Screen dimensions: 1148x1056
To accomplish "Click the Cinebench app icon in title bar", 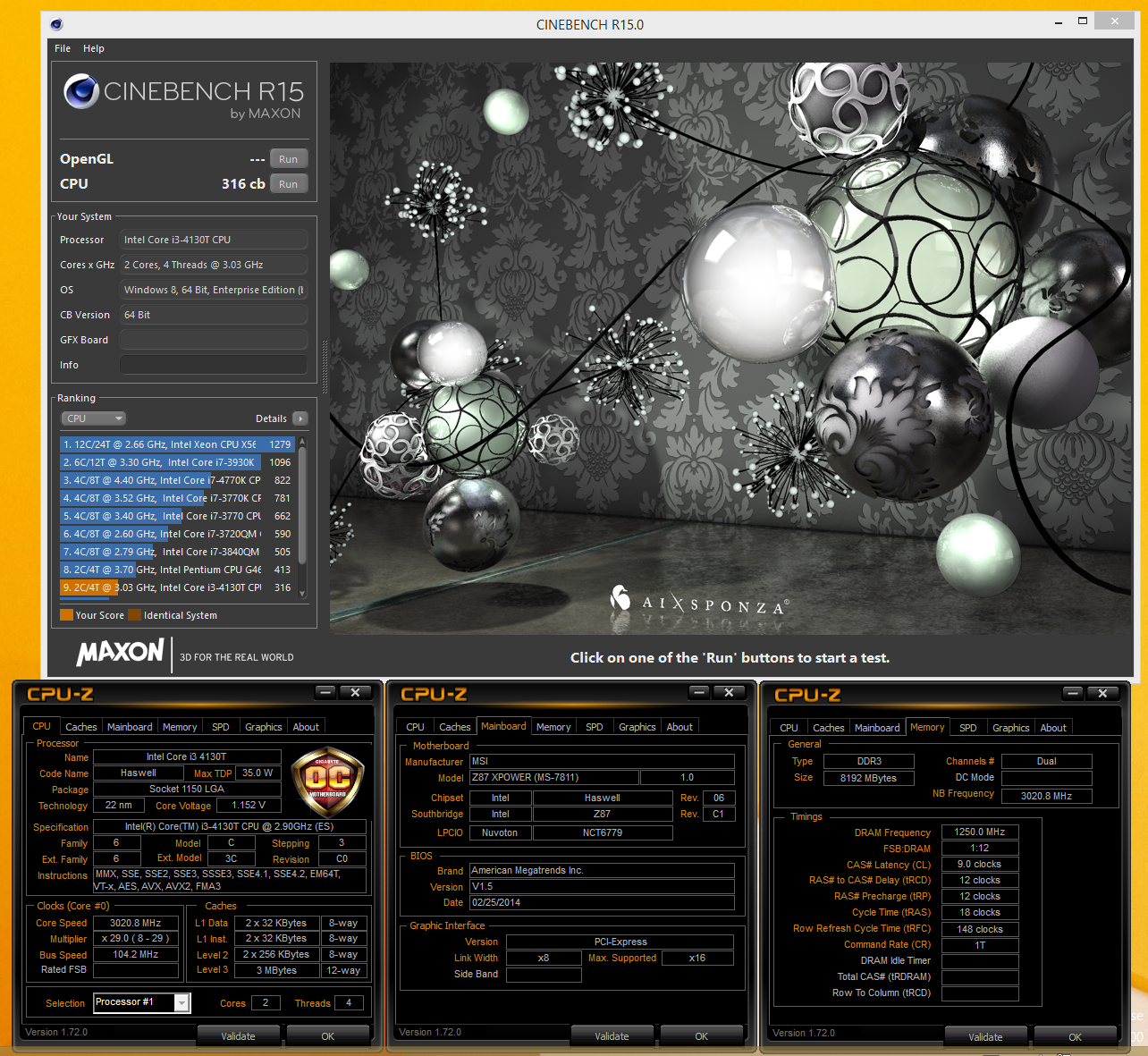I will [x=56, y=24].
